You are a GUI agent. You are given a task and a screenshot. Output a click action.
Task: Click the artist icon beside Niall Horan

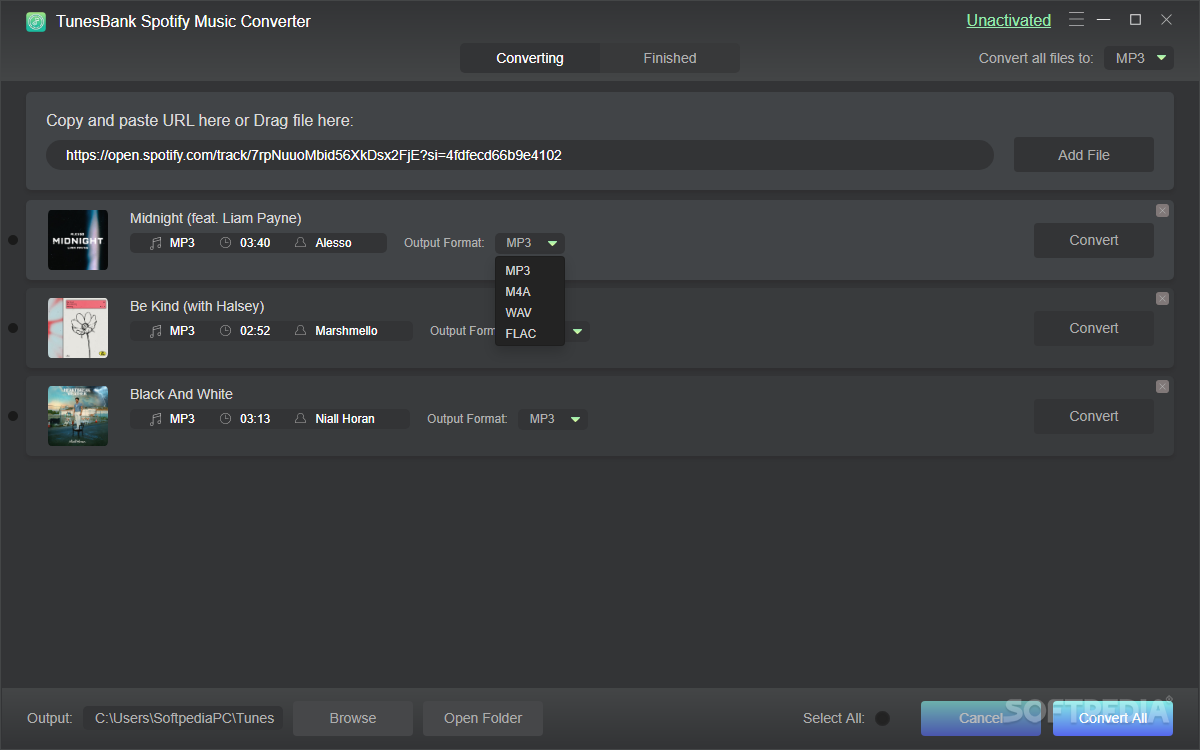click(300, 419)
